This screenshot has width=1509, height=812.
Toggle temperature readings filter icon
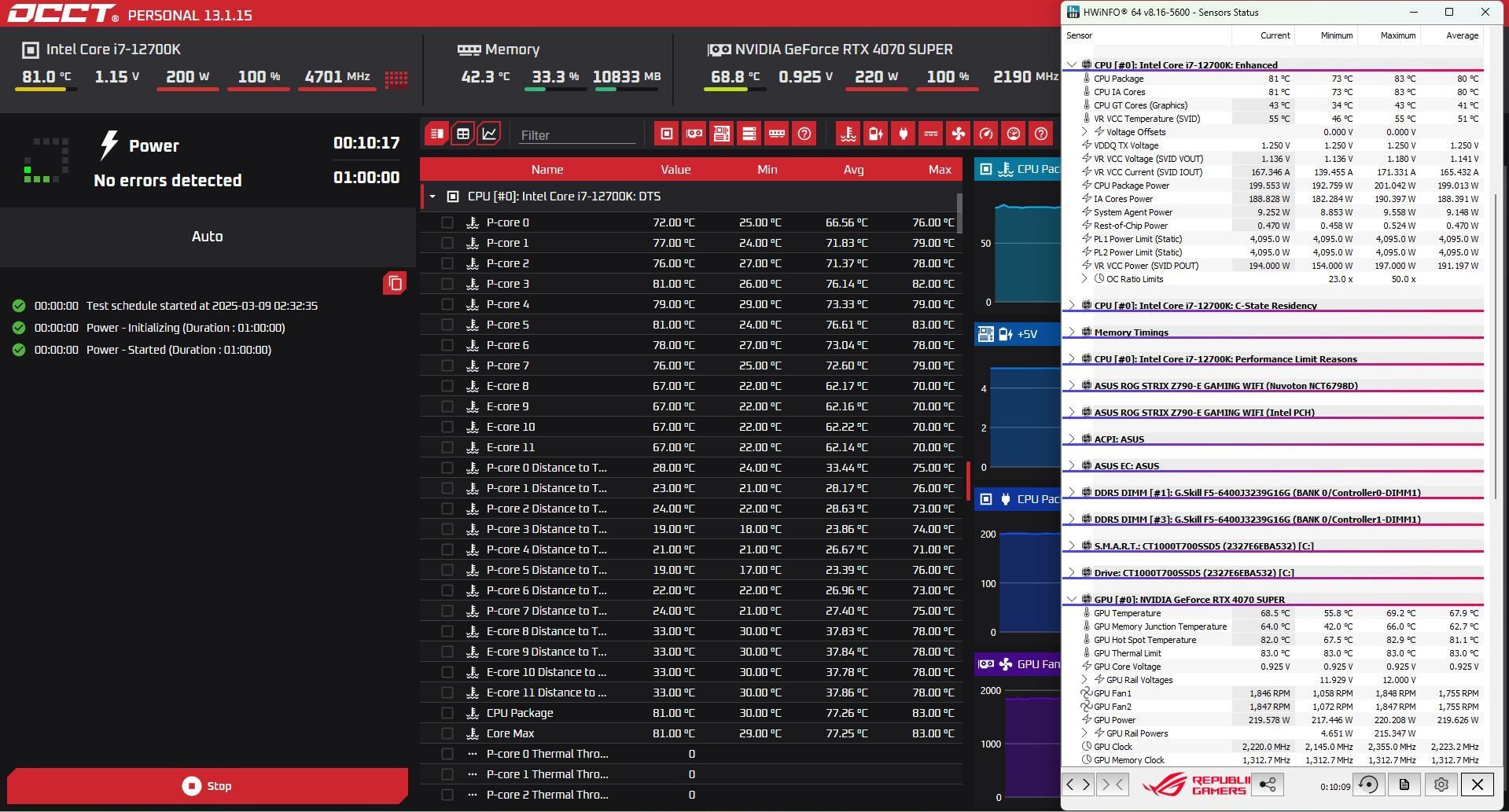click(848, 134)
